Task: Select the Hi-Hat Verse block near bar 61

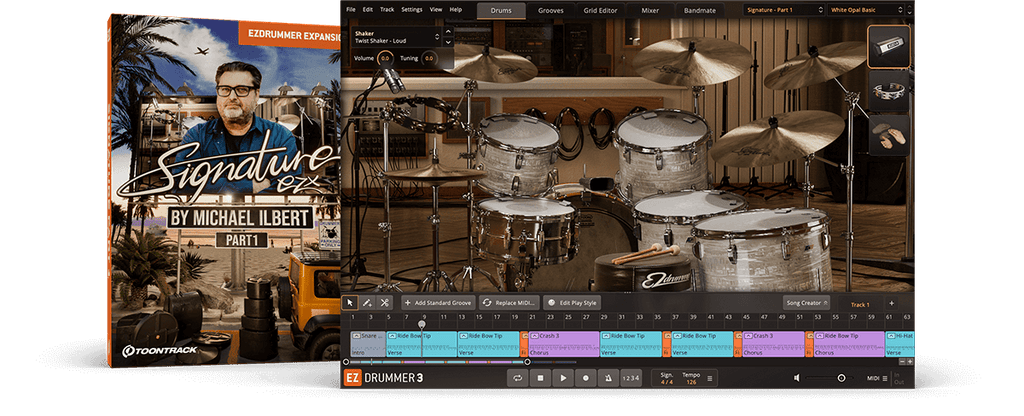Action: [899, 344]
